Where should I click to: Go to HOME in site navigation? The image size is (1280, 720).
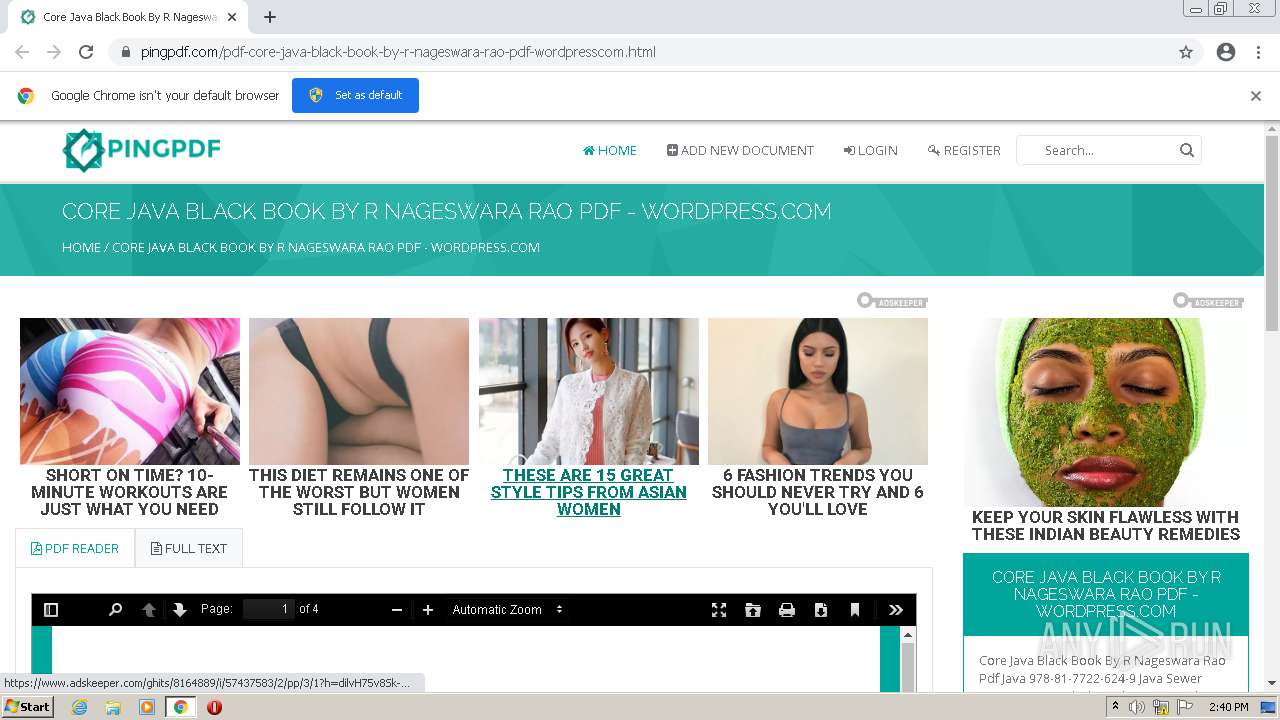tap(610, 150)
